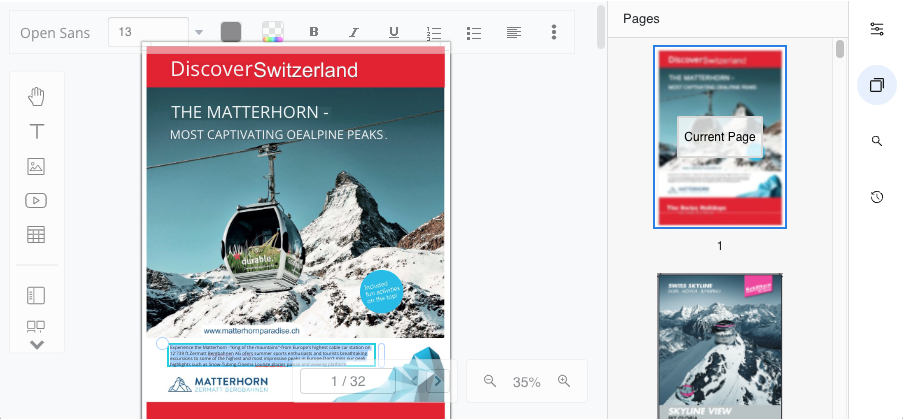Toggle underline formatting
Screen dimensions: 903x419
point(394,32)
